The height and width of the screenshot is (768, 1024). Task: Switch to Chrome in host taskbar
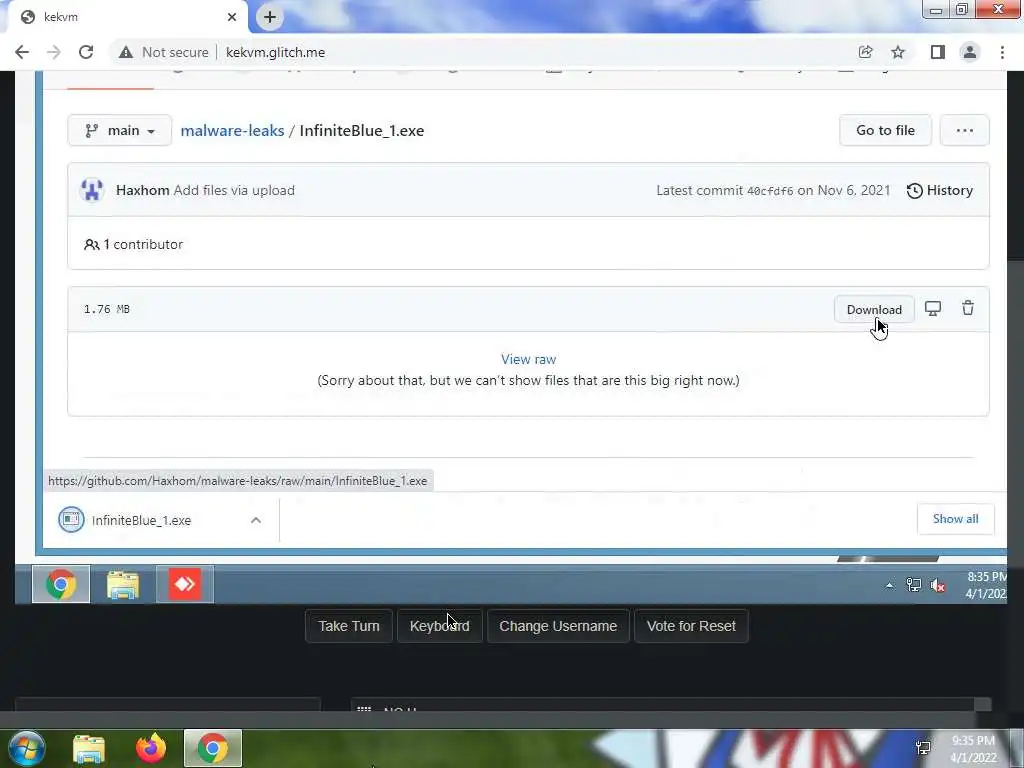point(213,748)
